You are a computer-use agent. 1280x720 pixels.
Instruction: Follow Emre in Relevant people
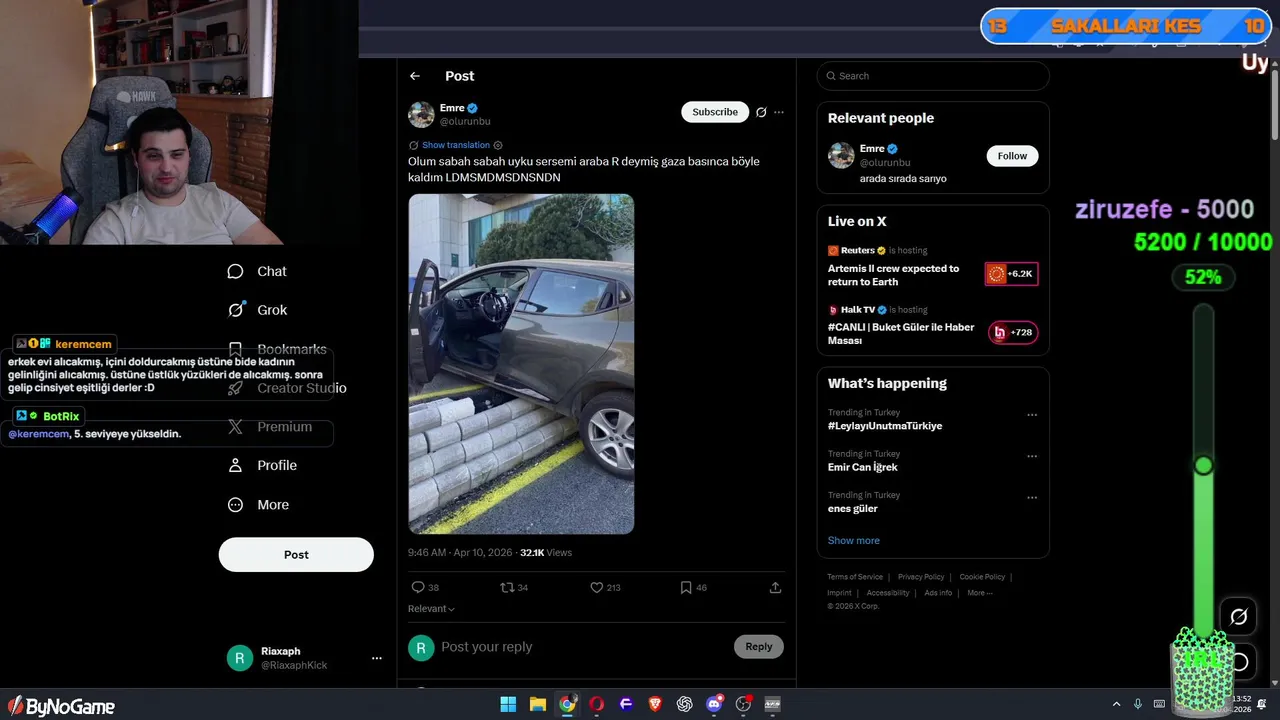click(x=1012, y=156)
